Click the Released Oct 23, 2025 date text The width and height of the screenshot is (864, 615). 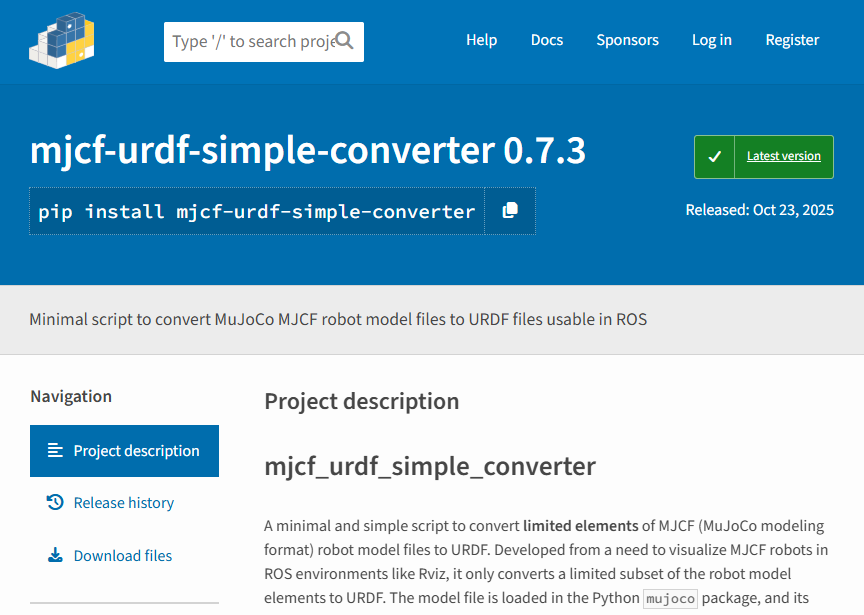point(761,210)
